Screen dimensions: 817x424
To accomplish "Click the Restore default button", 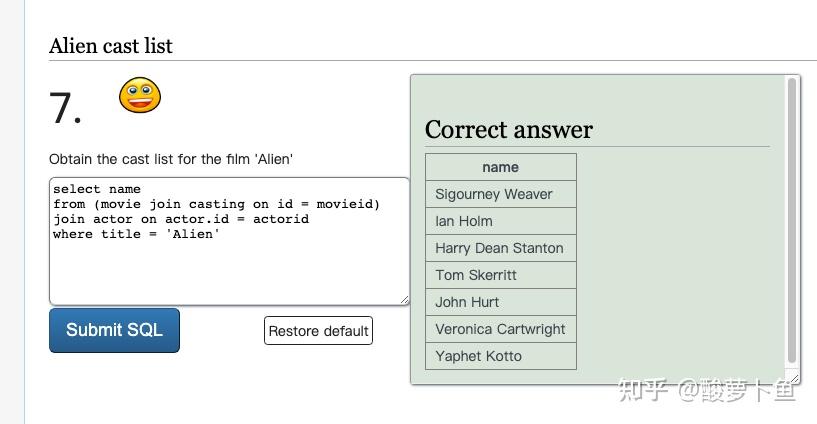I will click(318, 331).
